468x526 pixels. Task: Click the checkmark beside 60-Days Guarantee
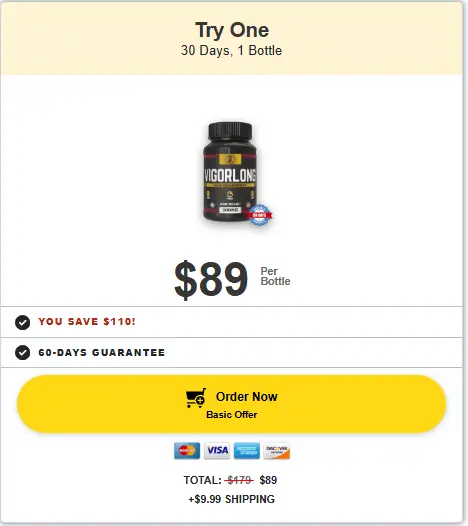point(22,353)
